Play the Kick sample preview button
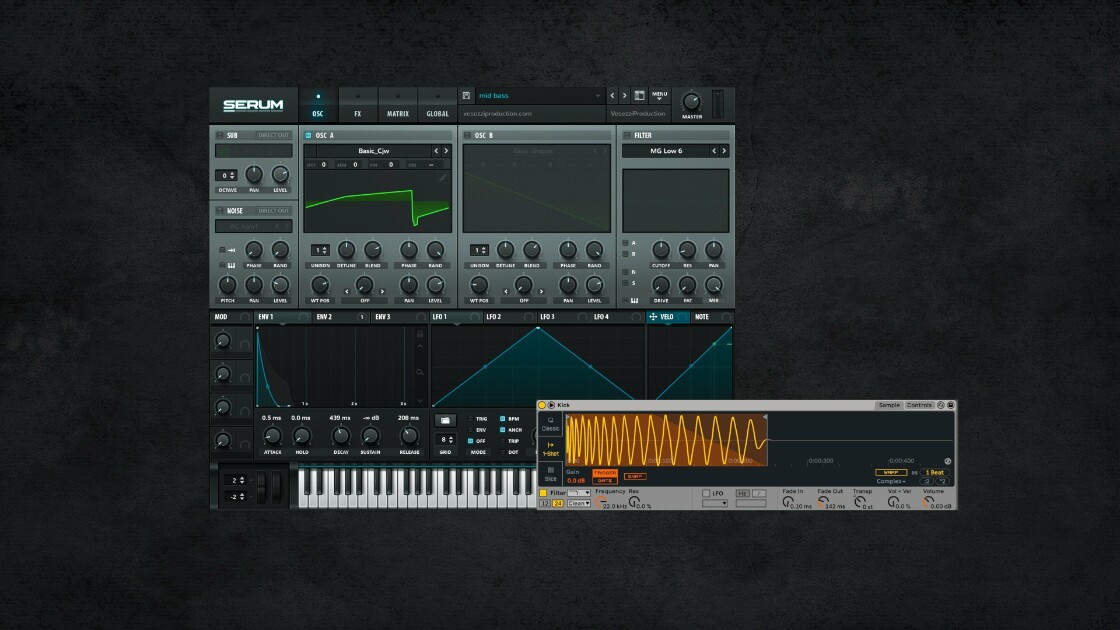Viewport: 1120px width, 630px height. coord(551,405)
